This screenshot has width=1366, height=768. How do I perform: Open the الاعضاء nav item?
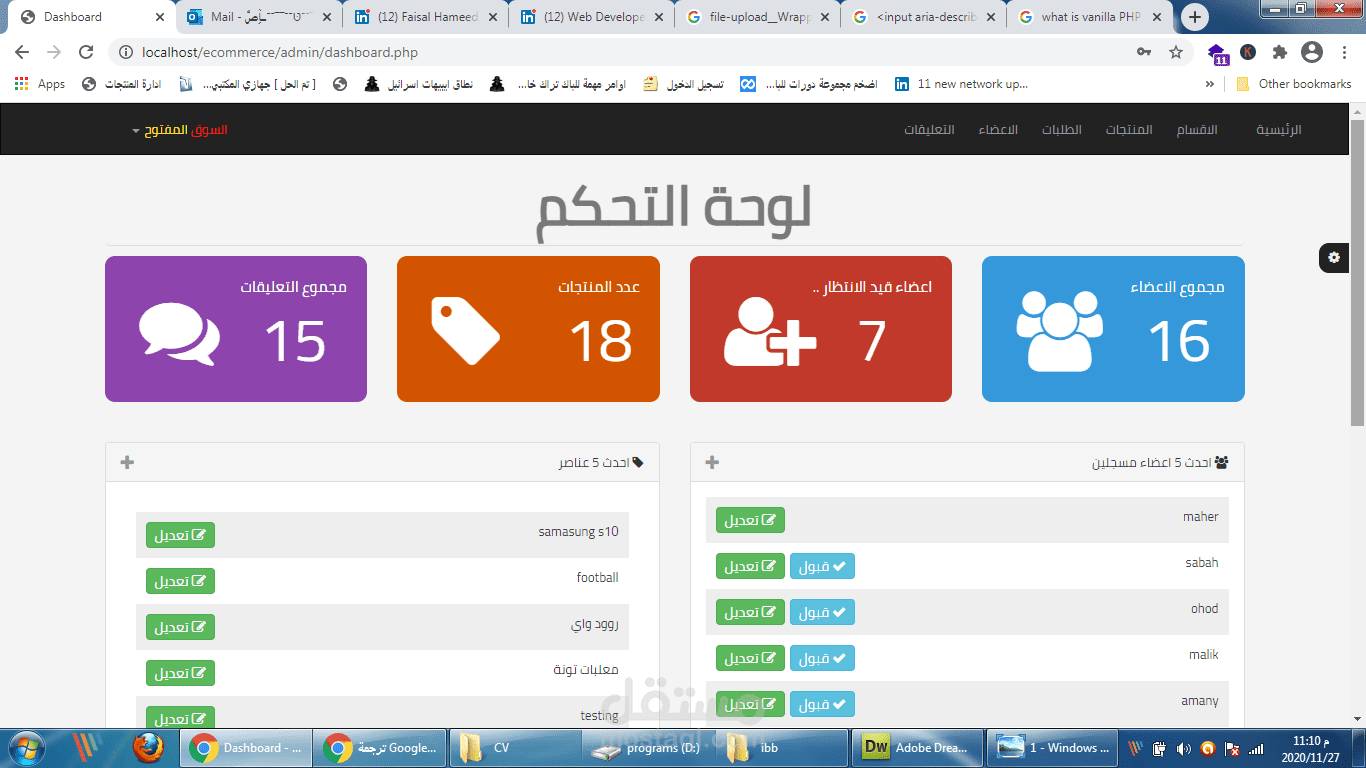tap(998, 130)
